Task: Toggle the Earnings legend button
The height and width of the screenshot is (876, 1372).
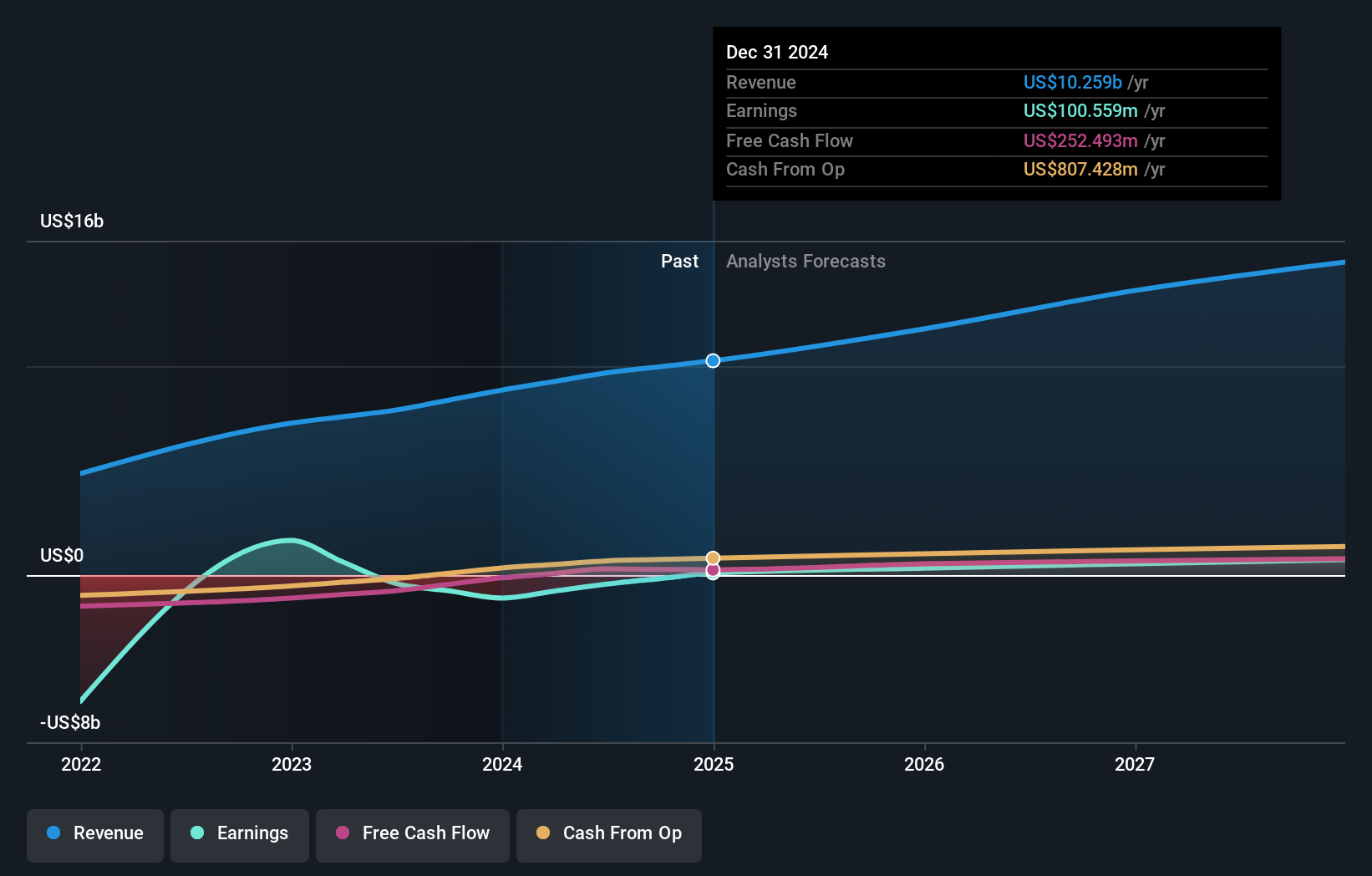Action: pos(240,835)
